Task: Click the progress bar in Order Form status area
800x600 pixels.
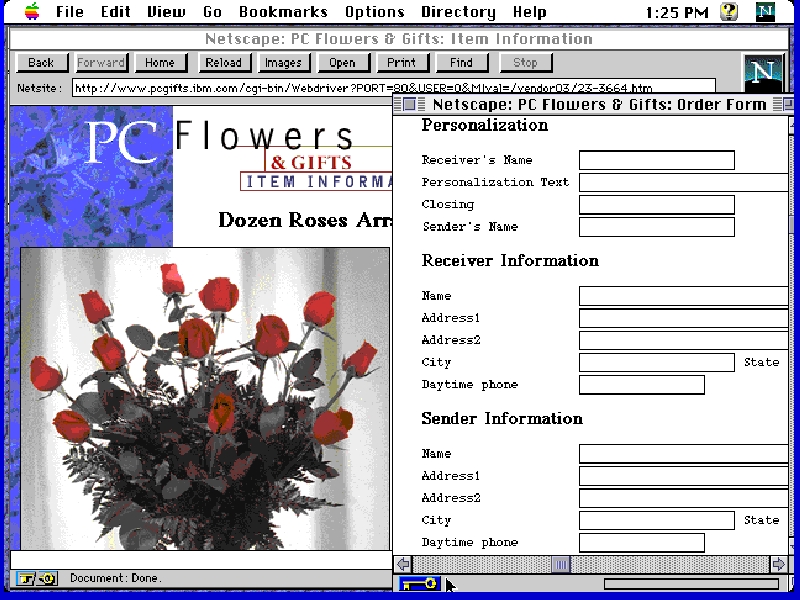Action: pyautogui.click(x=691, y=584)
